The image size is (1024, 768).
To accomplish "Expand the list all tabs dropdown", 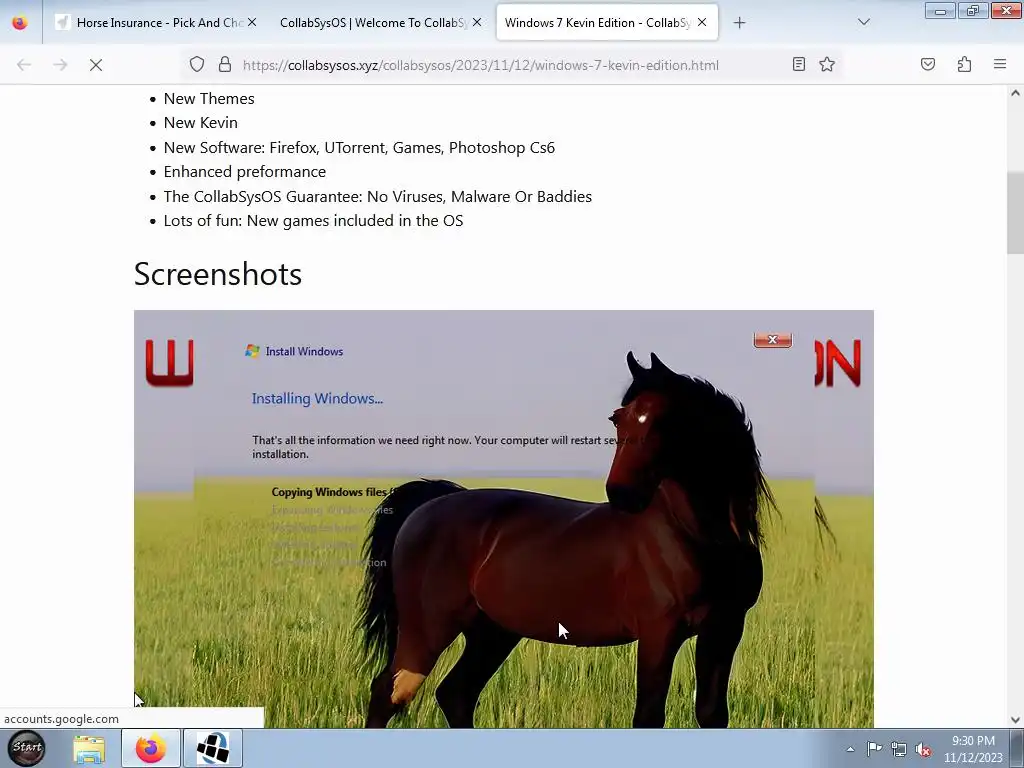I will click(863, 22).
